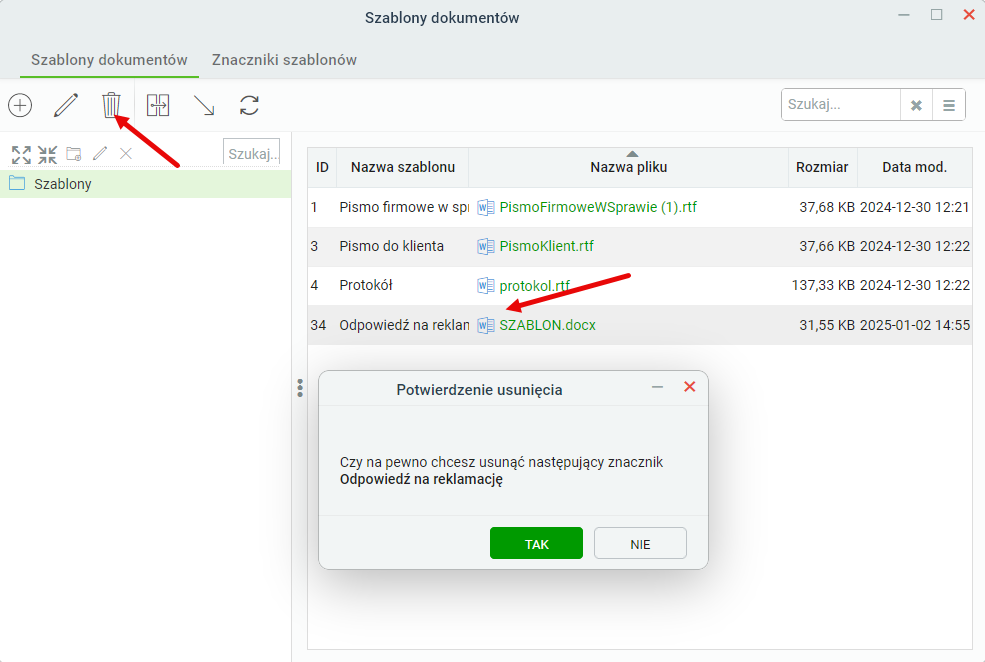The width and height of the screenshot is (985, 662).
Task: Select the Szablony tree item label
Action: pyautogui.click(x=63, y=184)
